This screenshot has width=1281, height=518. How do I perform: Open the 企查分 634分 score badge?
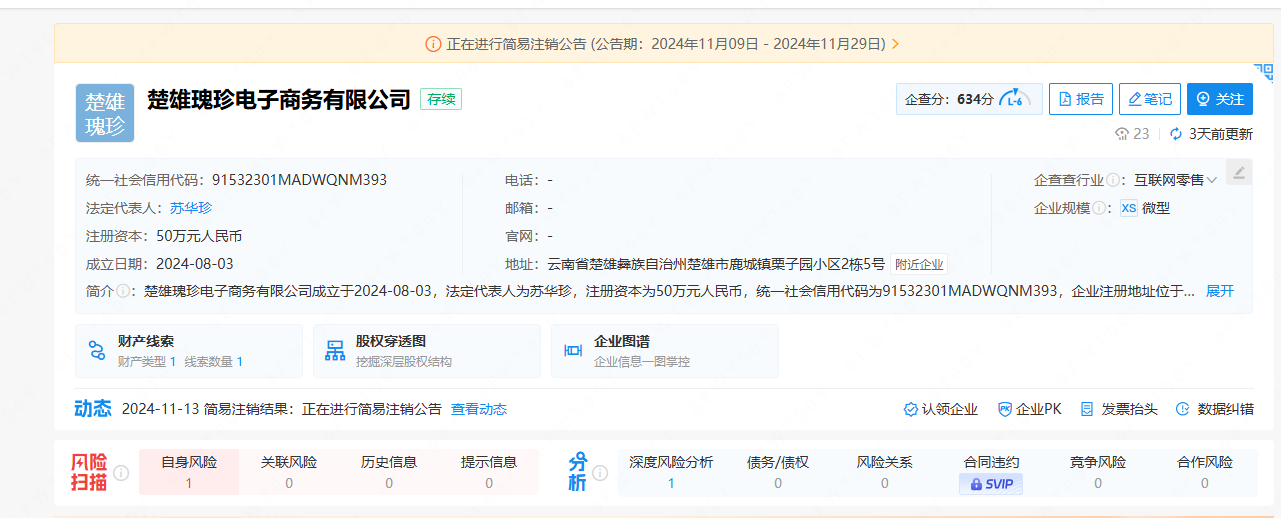969,99
